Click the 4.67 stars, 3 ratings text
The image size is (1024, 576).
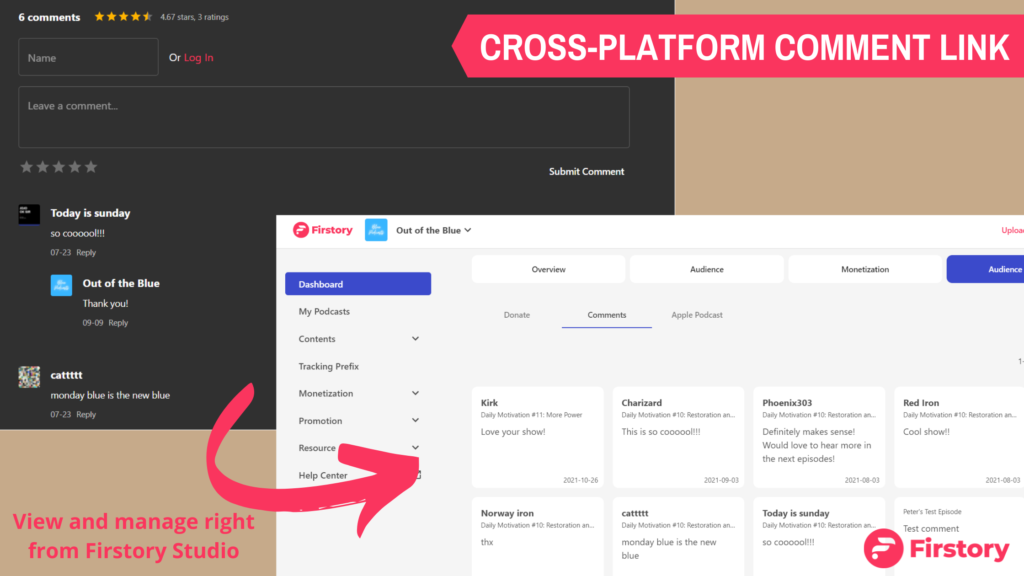click(x=195, y=17)
